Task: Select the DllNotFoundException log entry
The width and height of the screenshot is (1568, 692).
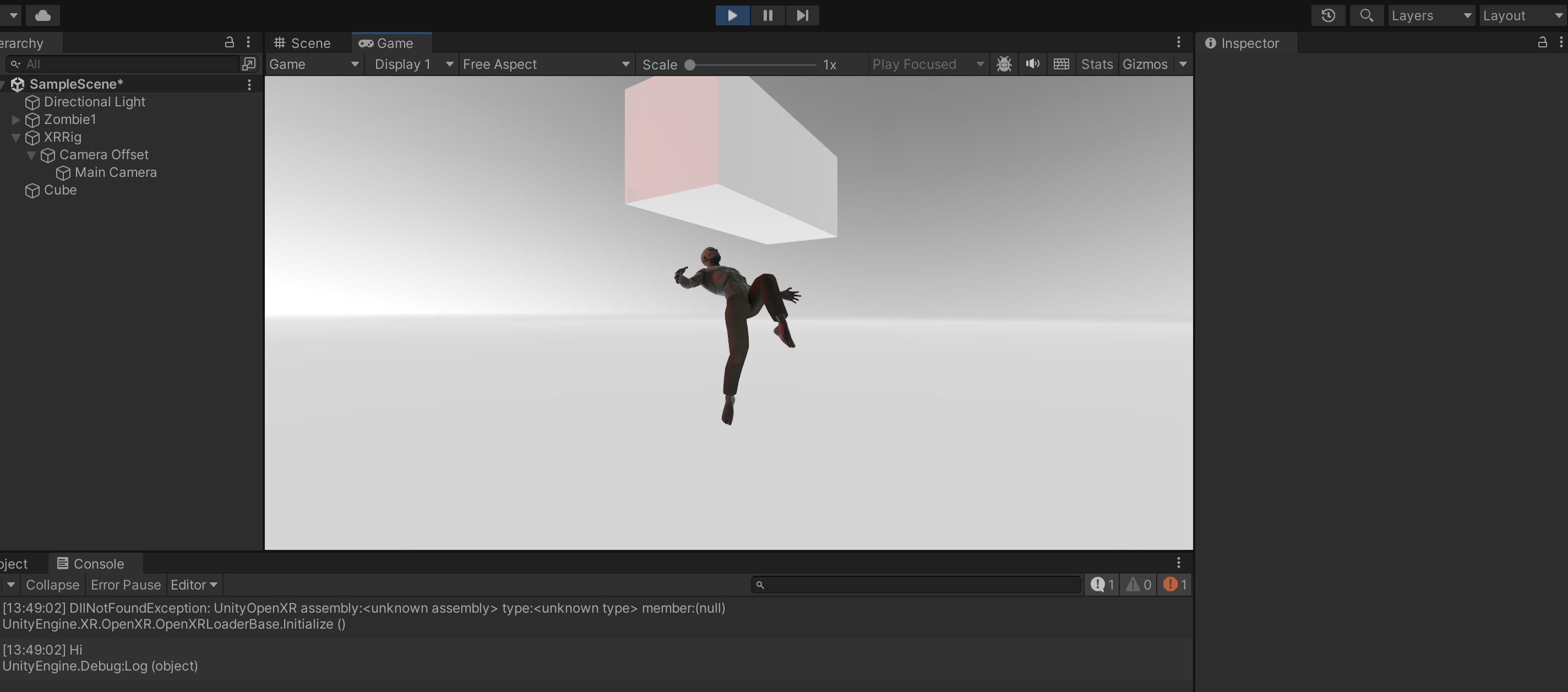Action: point(595,617)
